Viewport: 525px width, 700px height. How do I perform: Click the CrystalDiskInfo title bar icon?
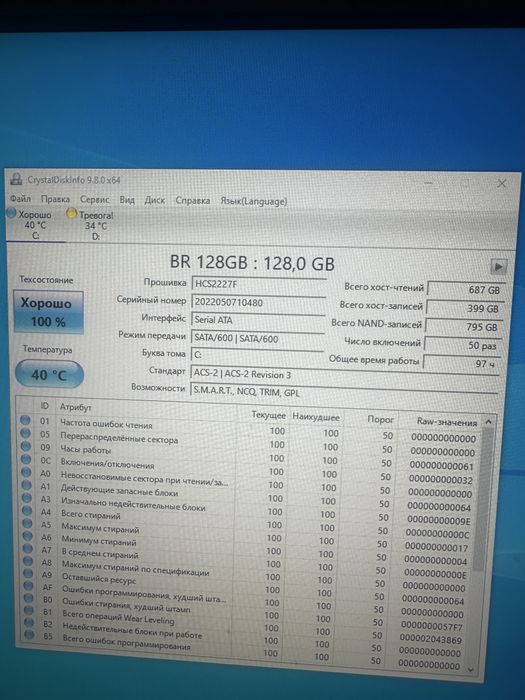click(17, 179)
